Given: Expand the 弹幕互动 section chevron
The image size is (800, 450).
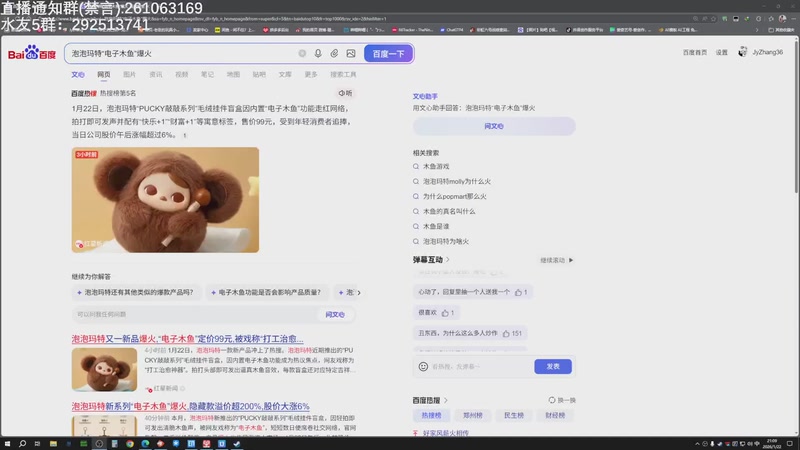Looking at the screenshot, I should point(448,260).
